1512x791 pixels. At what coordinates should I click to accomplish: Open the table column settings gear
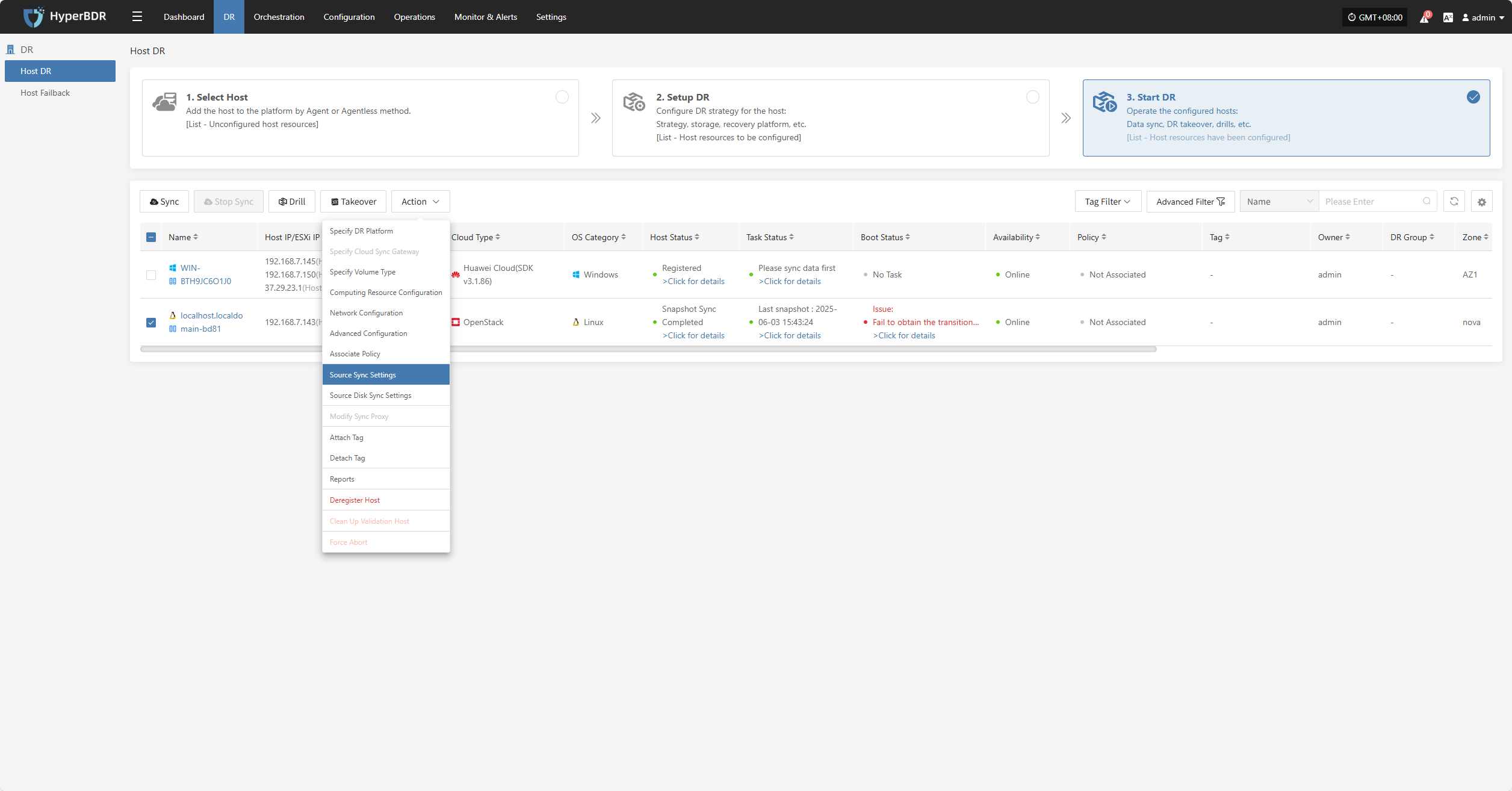point(1482,202)
